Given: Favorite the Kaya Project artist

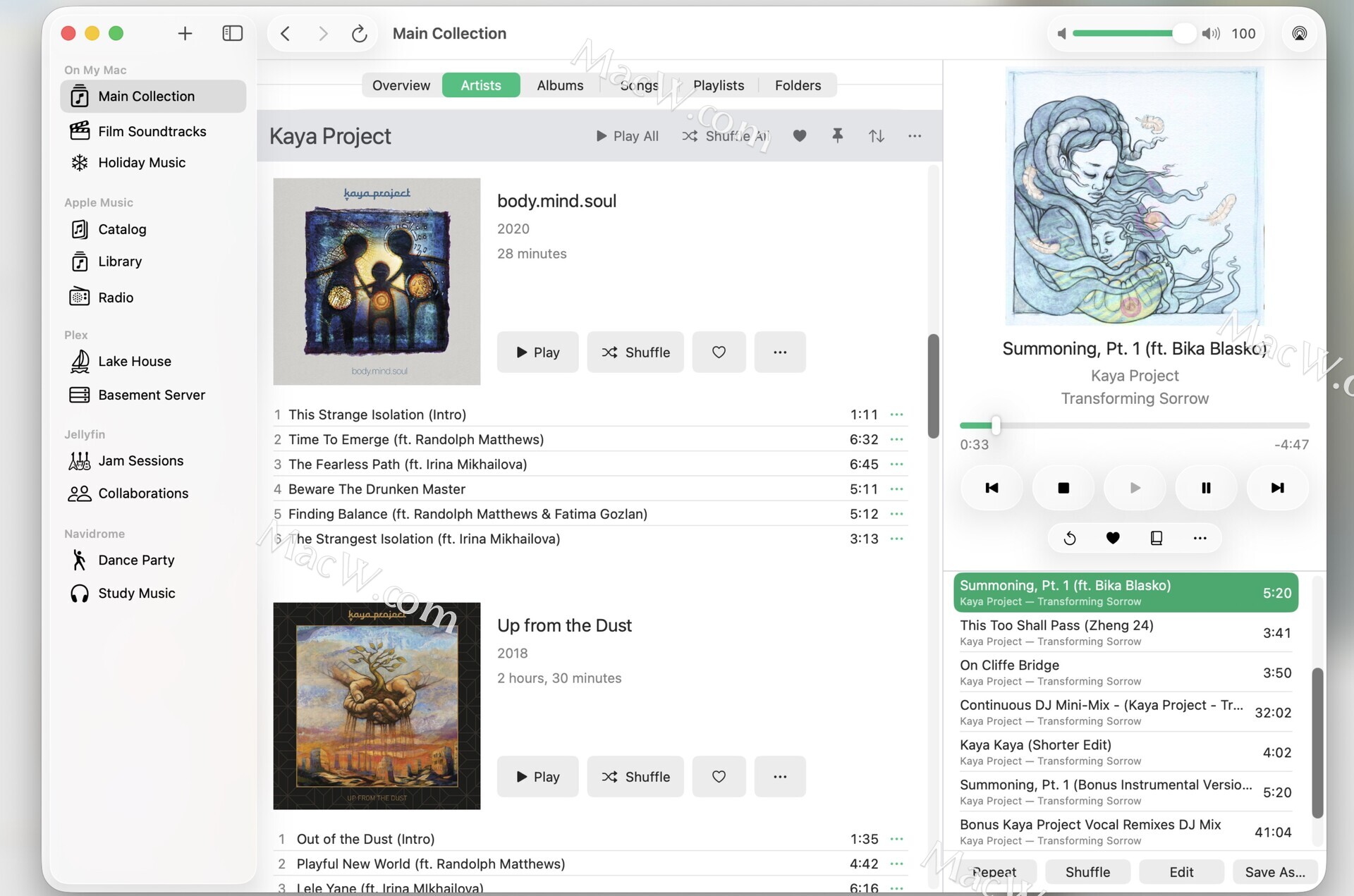Looking at the screenshot, I should 799,136.
